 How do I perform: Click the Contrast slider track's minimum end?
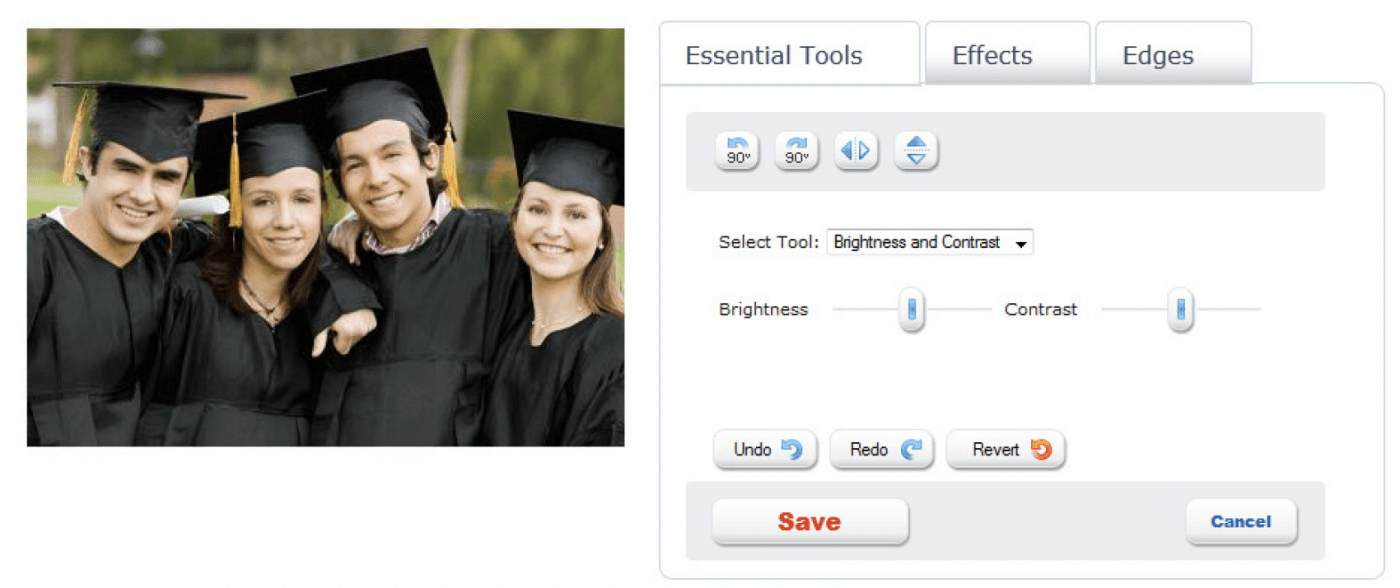(x=1106, y=310)
